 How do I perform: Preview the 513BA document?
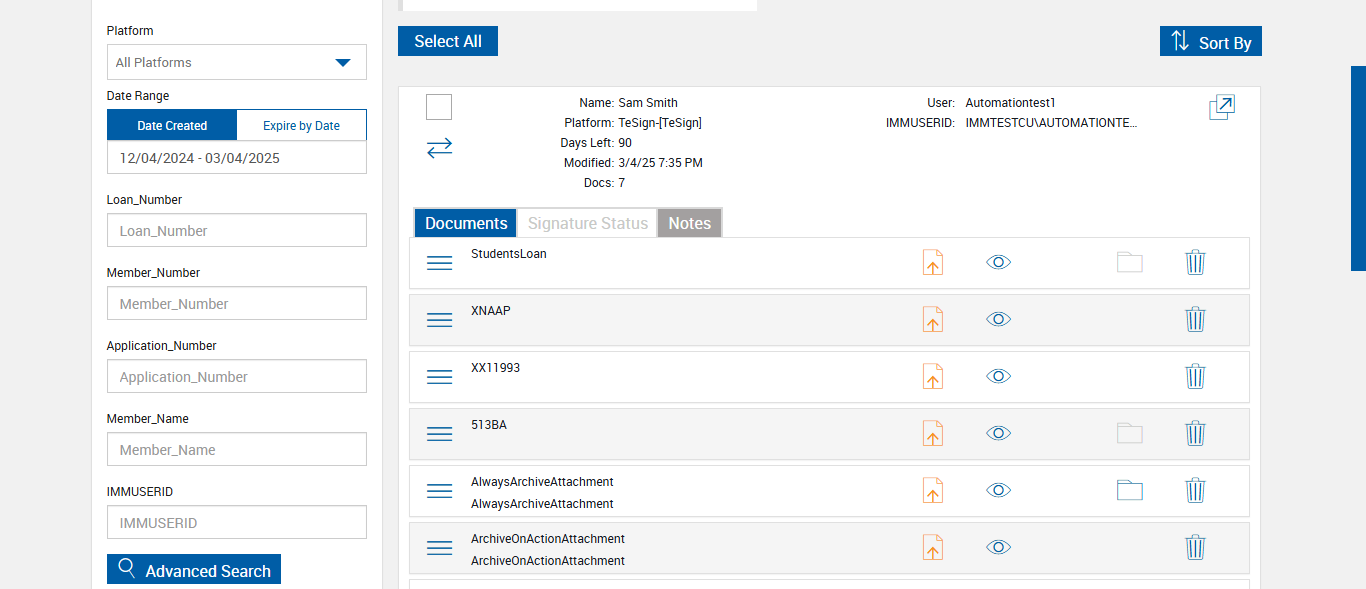(x=998, y=433)
